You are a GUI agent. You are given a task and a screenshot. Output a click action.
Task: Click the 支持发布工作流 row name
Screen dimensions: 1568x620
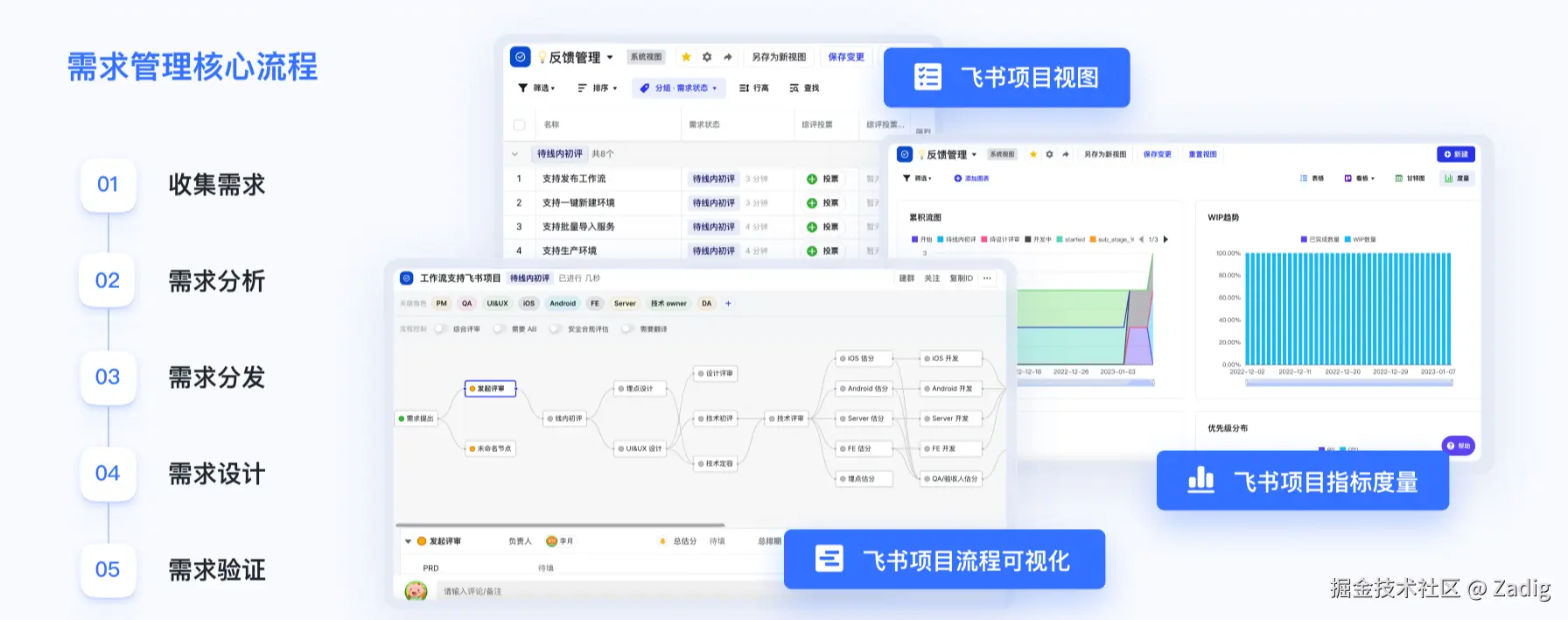pyautogui.click(x=574, y=179)
